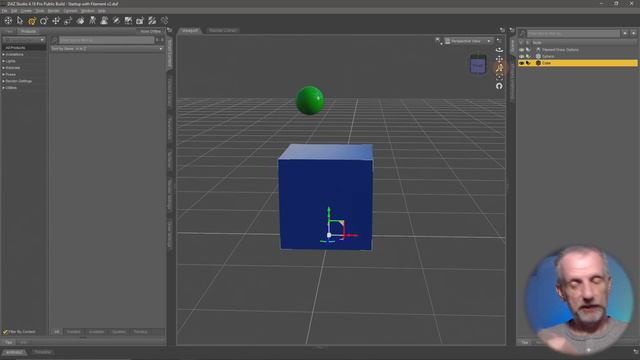Expand the Materials category
Image resolution: width=640 pixels, height=360 pixels.
click(x=4, y=68)
